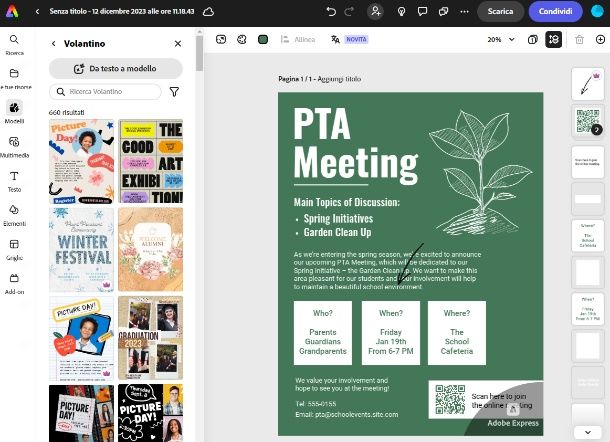The width and height of the screenshot is (610, 442).
Task: Click the Ricerca Volantino search field
Action: (x=105, y=92)
